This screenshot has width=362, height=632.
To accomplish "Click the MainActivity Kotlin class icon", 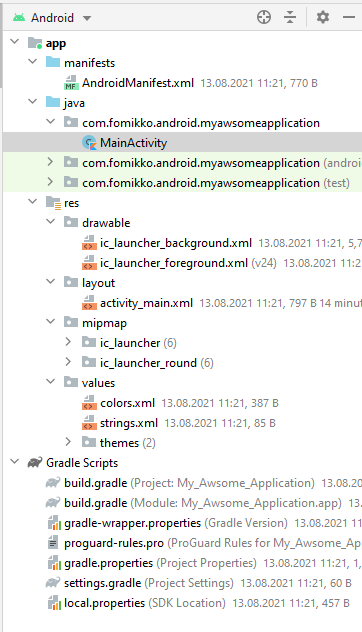I will pyautogui.click(x=89, y=143).
